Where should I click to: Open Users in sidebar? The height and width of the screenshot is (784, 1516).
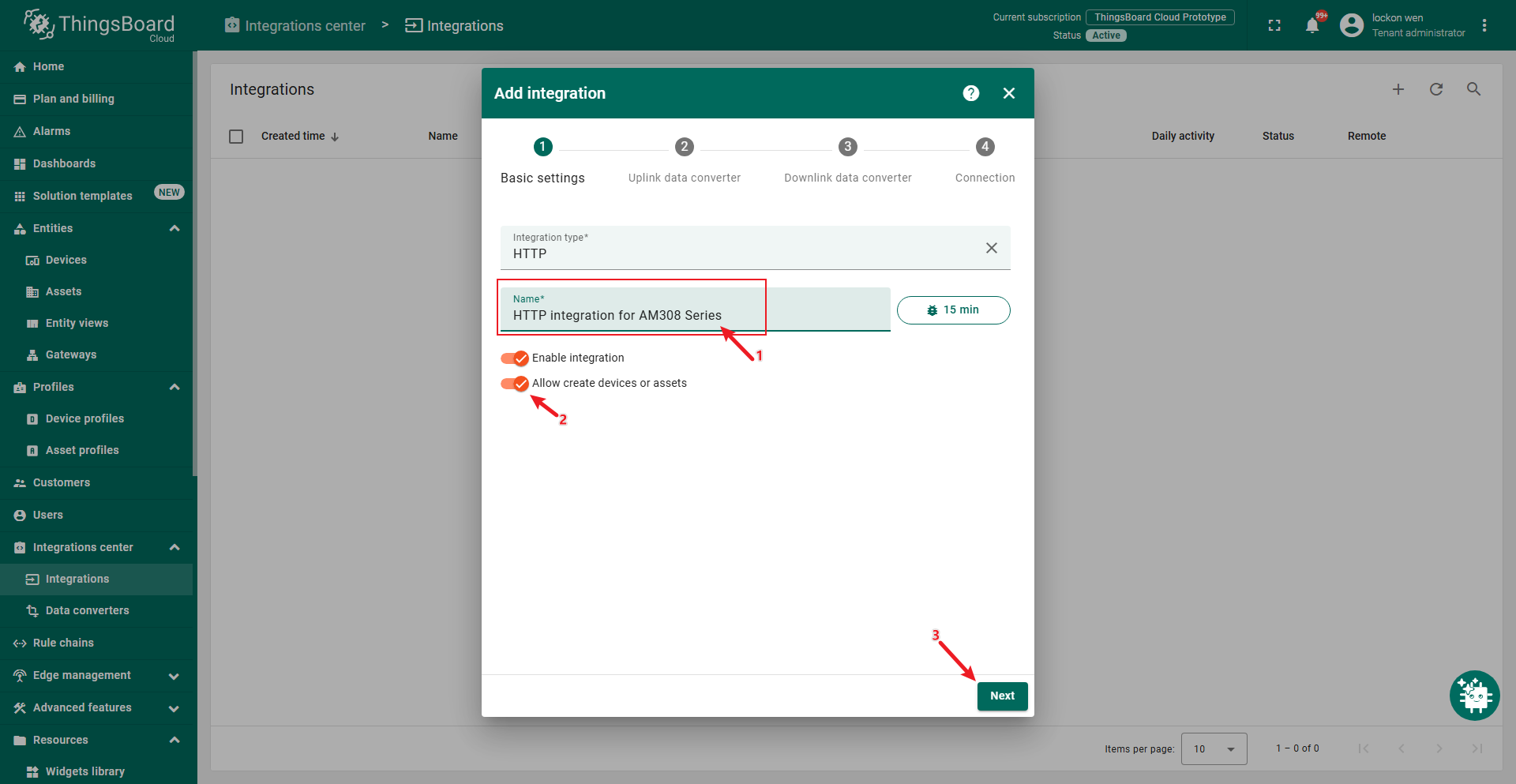(x=96, y=516)
